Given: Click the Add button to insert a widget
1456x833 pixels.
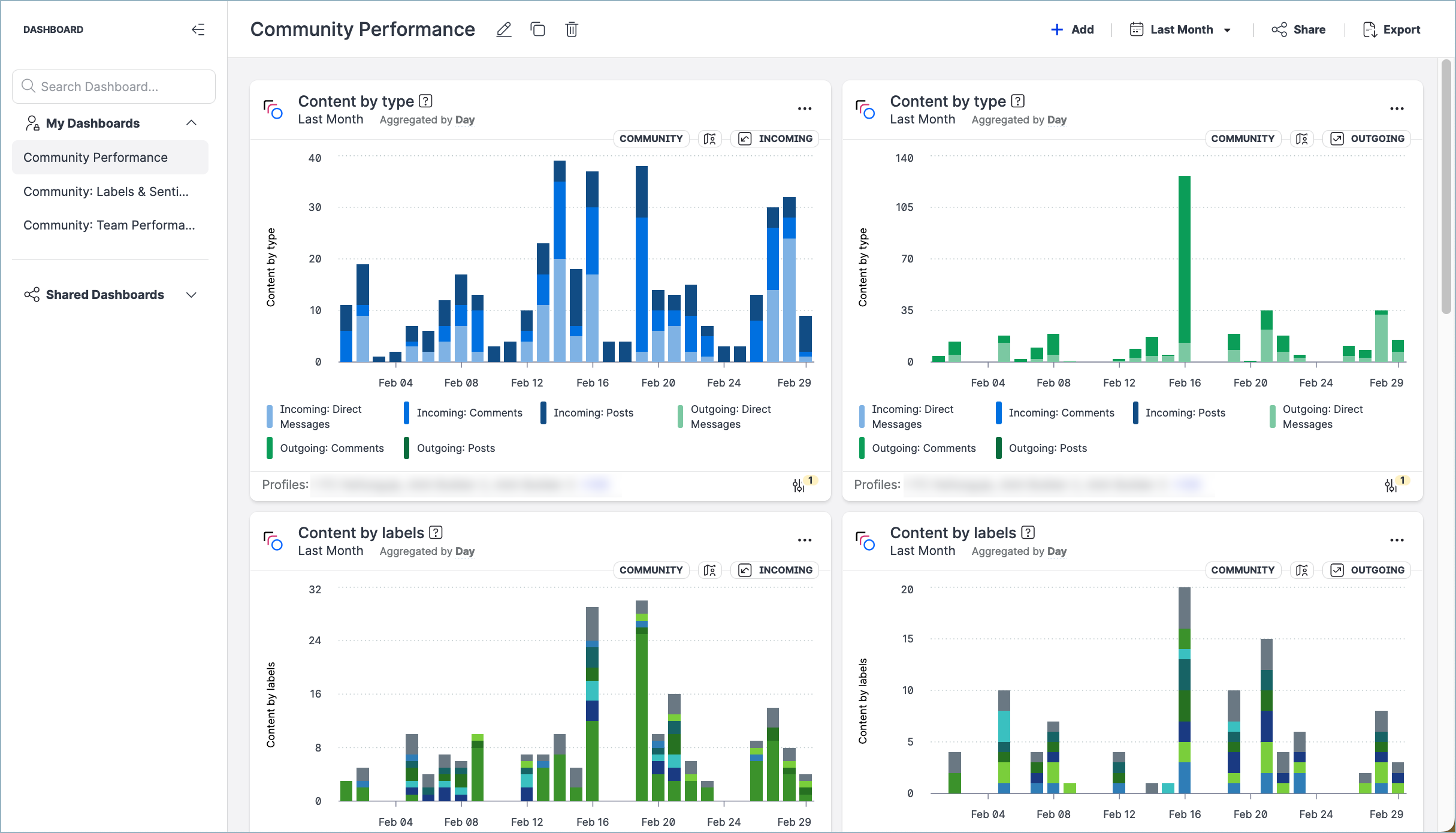Looking at the screenshot, I should 1073,29.
